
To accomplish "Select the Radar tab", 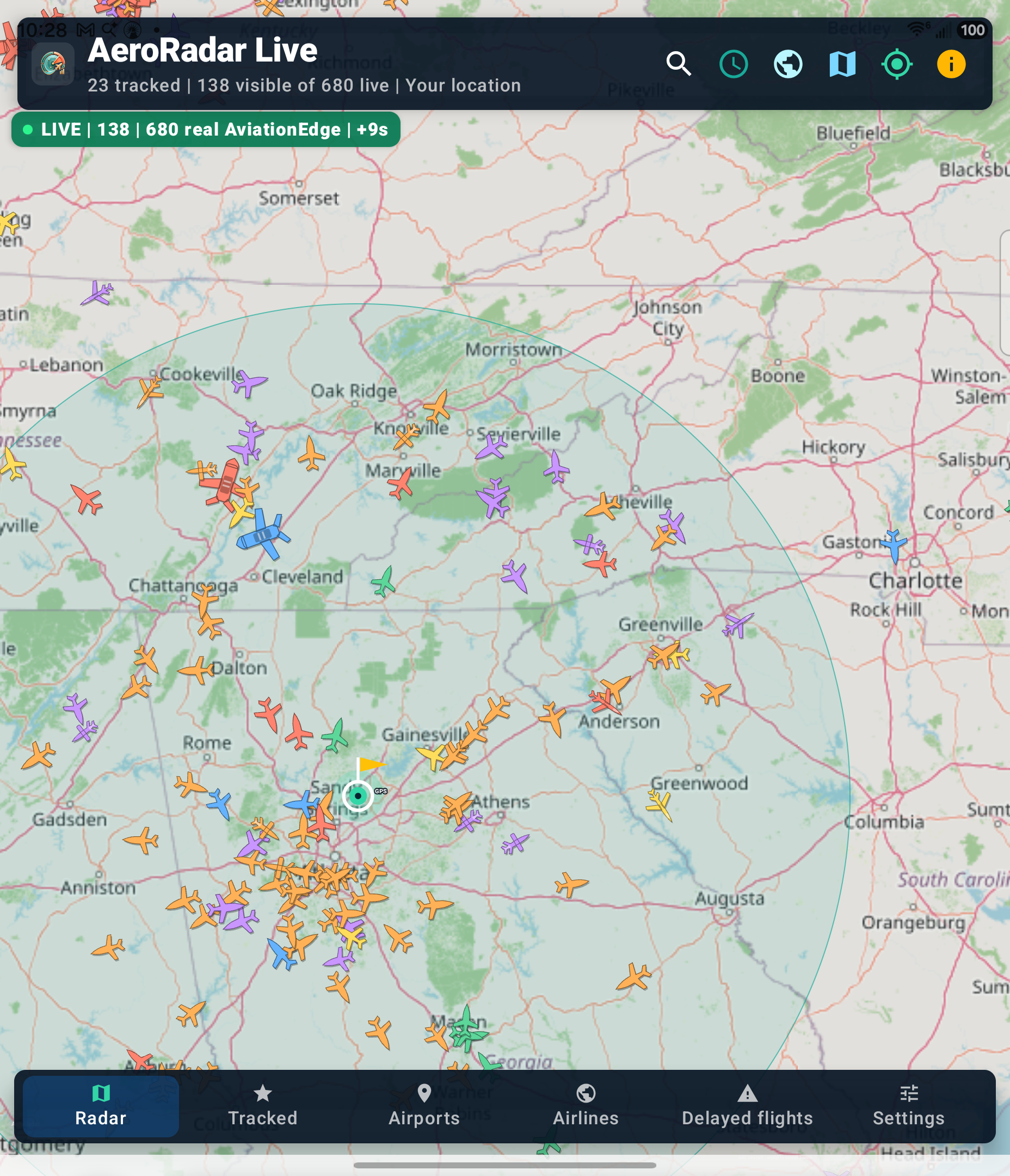I will tap(101, 1106).
